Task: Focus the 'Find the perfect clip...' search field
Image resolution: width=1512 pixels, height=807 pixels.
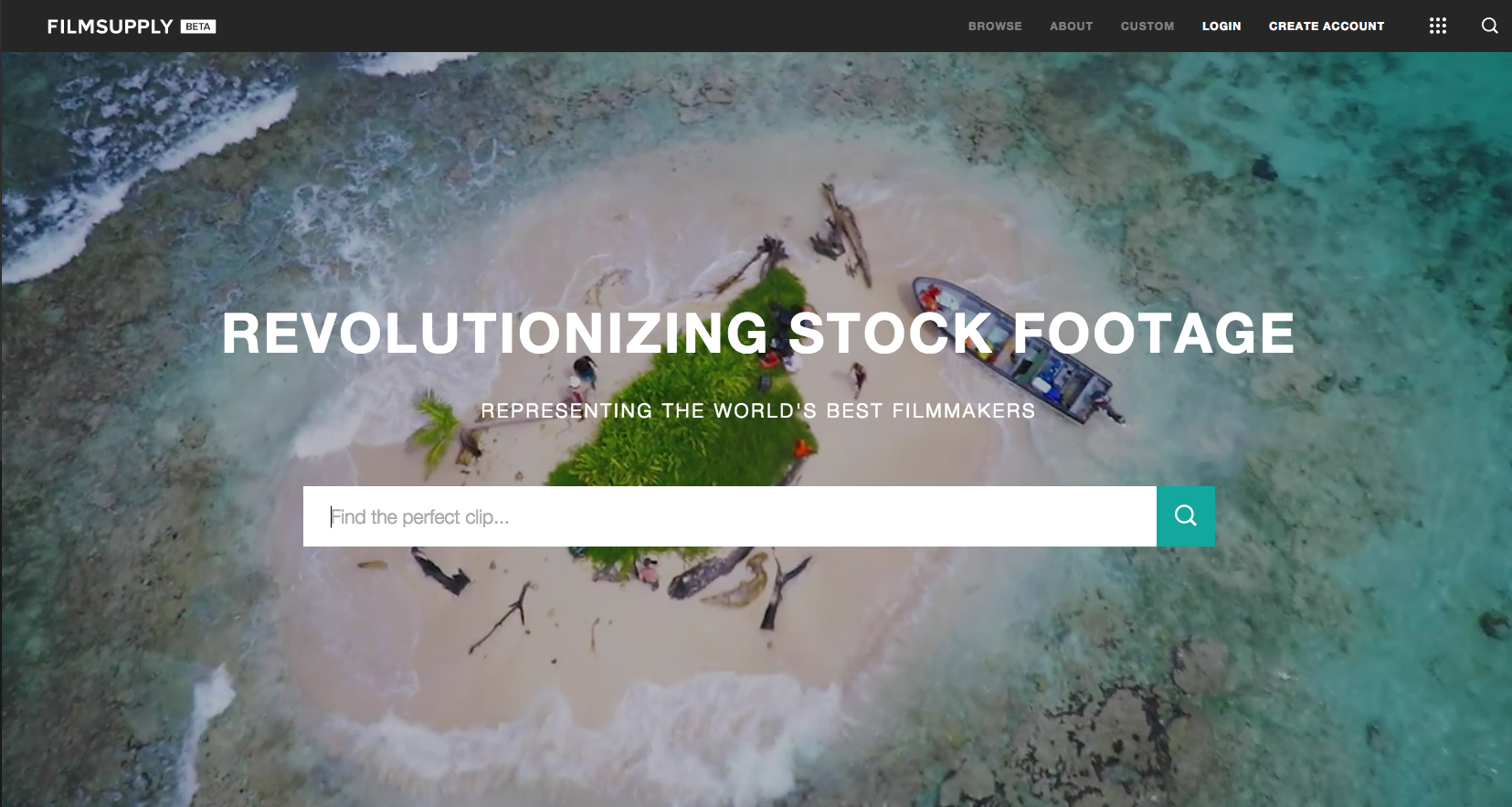Action: (x=730, y=516)
